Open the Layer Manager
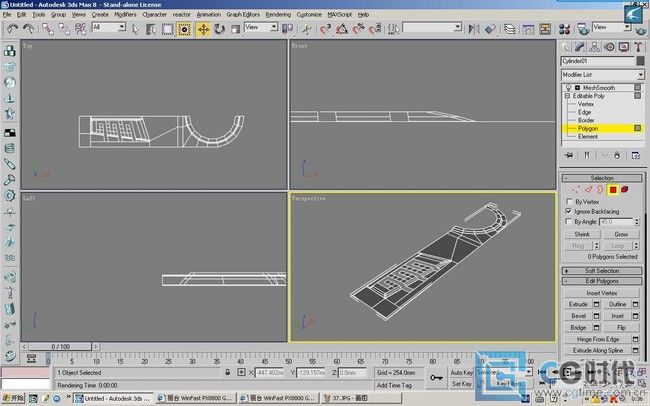Screen dimensions: 650x406 coord(509,29)
